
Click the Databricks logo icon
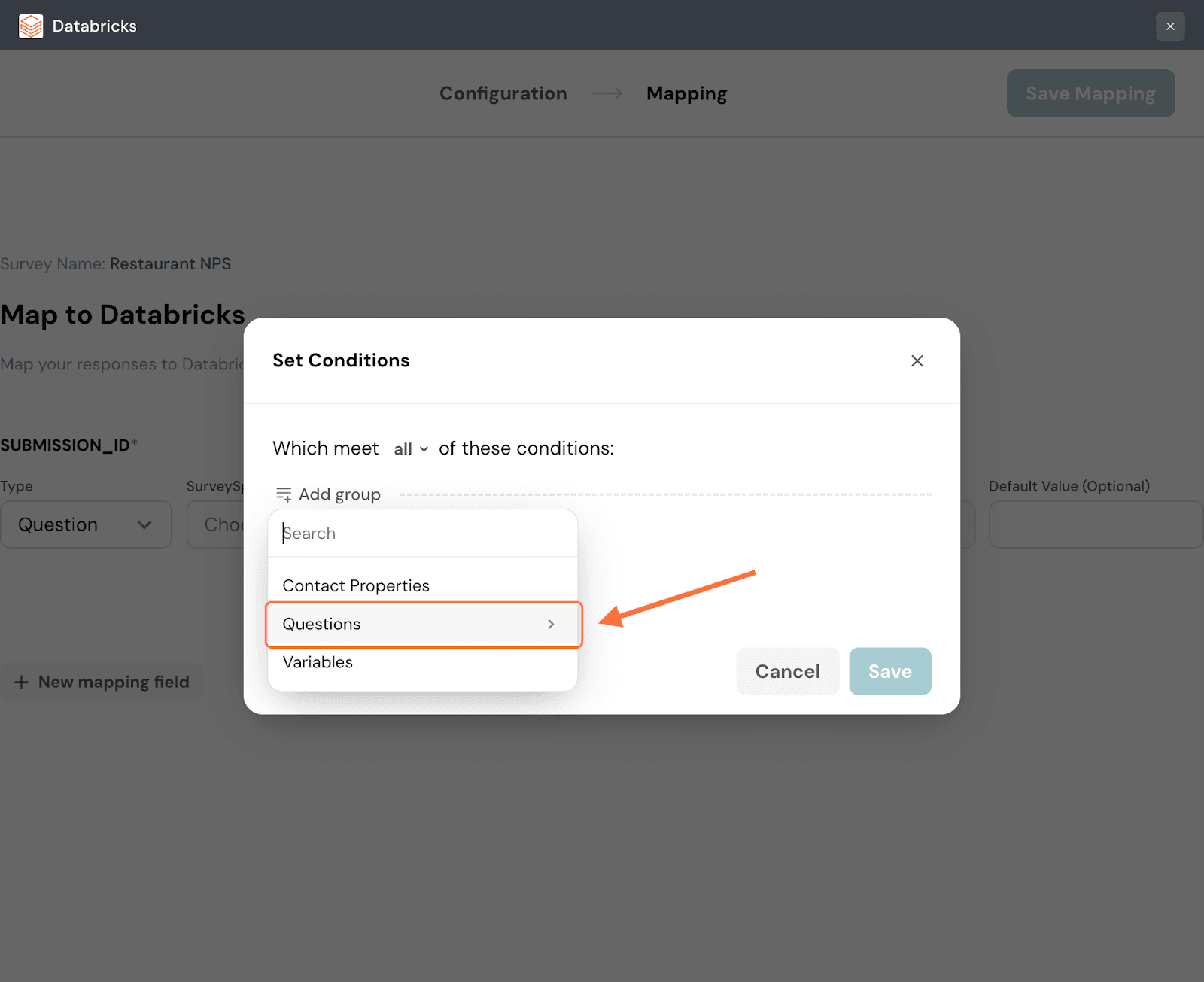[31, 26]
